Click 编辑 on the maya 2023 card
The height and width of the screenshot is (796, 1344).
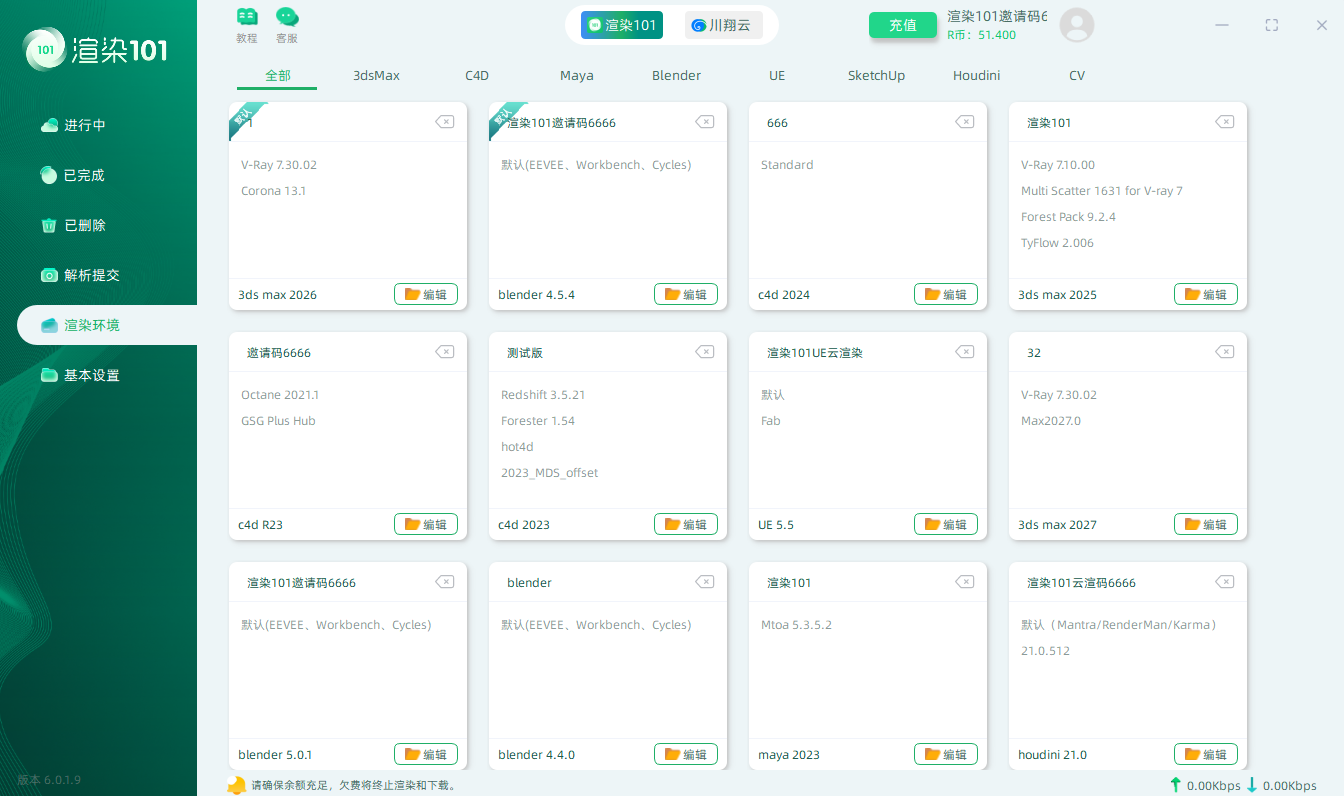click(946, 754)
